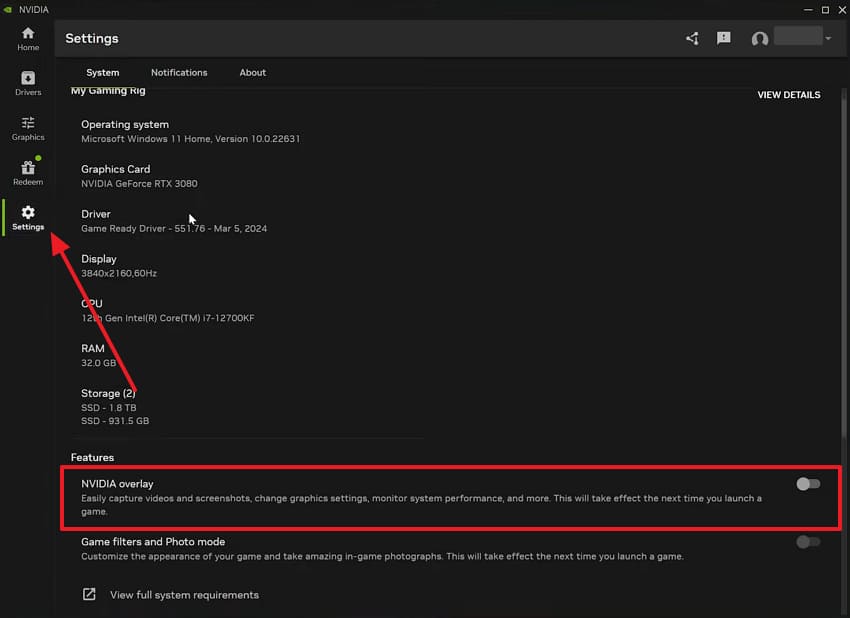Open View full system requirements link
850x618 pixels.
[184, 595]
